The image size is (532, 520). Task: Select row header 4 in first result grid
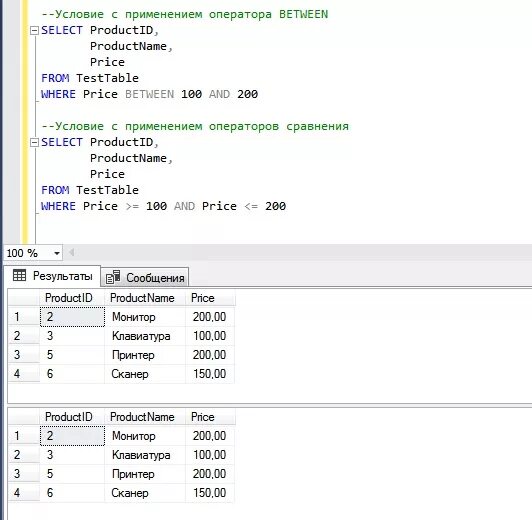pyautogui.click(x=24, y=374)
